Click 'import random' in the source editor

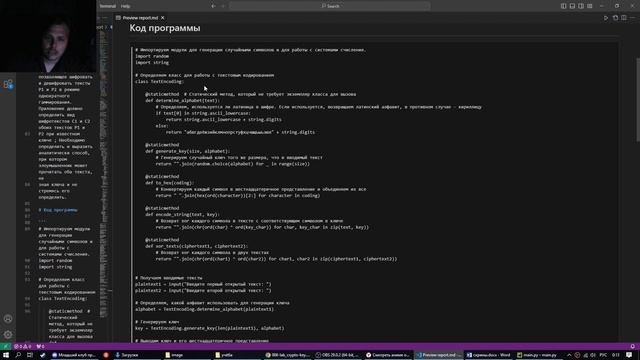[55, 260]
